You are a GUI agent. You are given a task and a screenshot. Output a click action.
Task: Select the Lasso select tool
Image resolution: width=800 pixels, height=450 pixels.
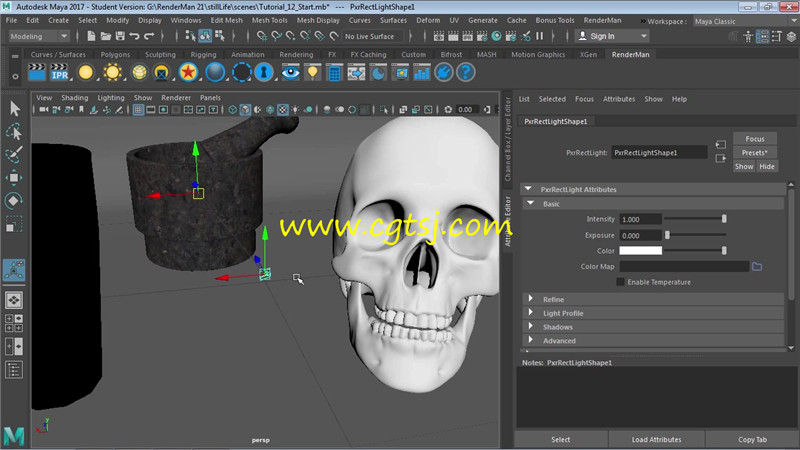pos(14,132)
